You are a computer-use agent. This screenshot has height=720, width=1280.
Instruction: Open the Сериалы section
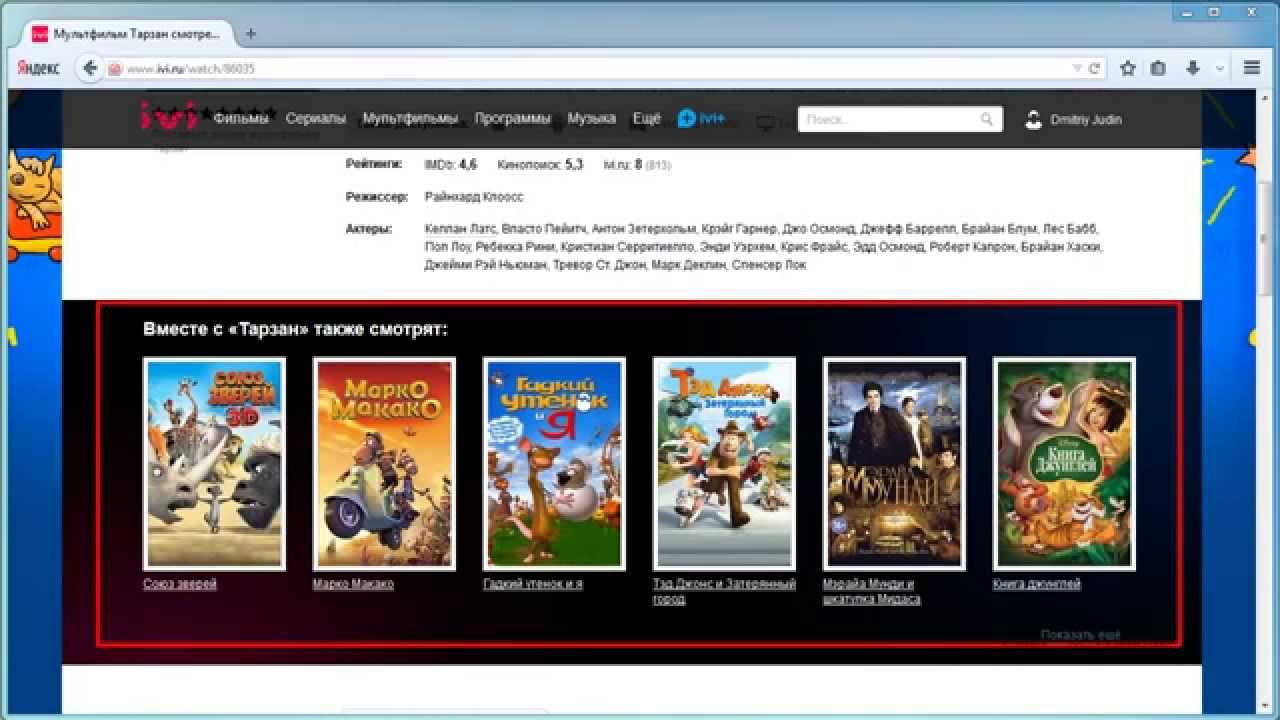[x=316, y=118]
